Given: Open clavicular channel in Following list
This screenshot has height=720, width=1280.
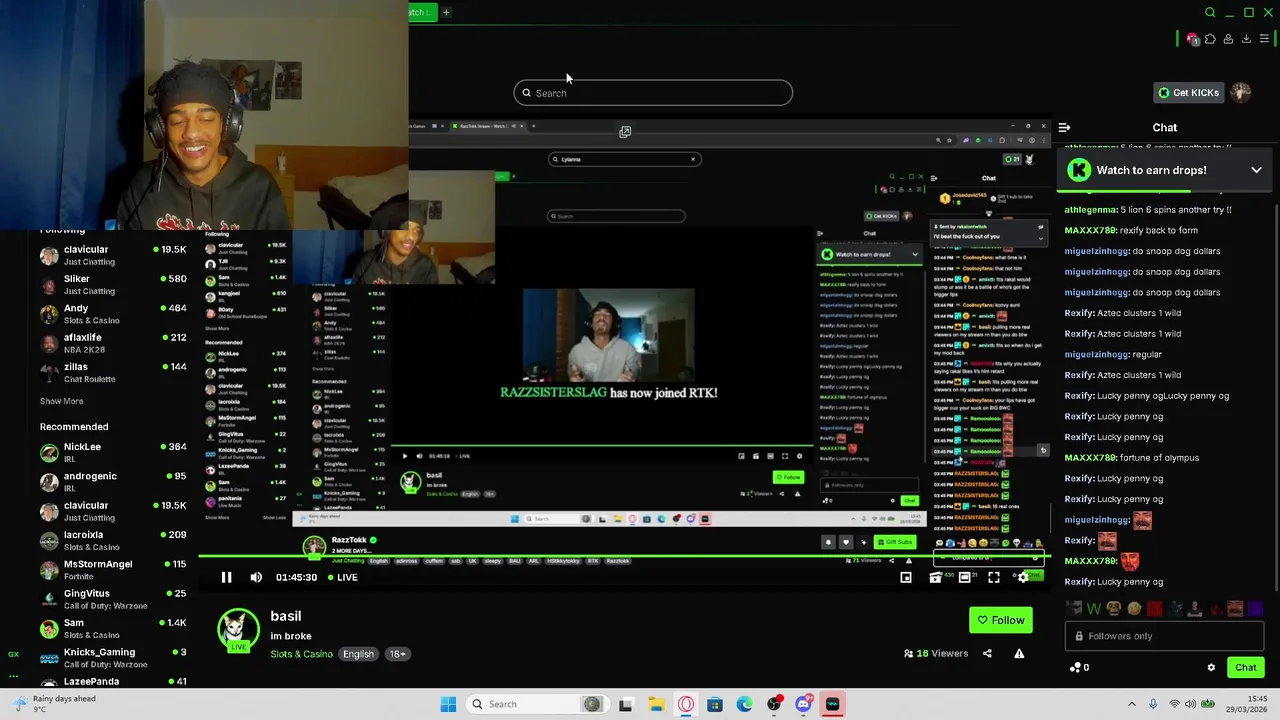Looking at the screenshot, I should point(112,255).
